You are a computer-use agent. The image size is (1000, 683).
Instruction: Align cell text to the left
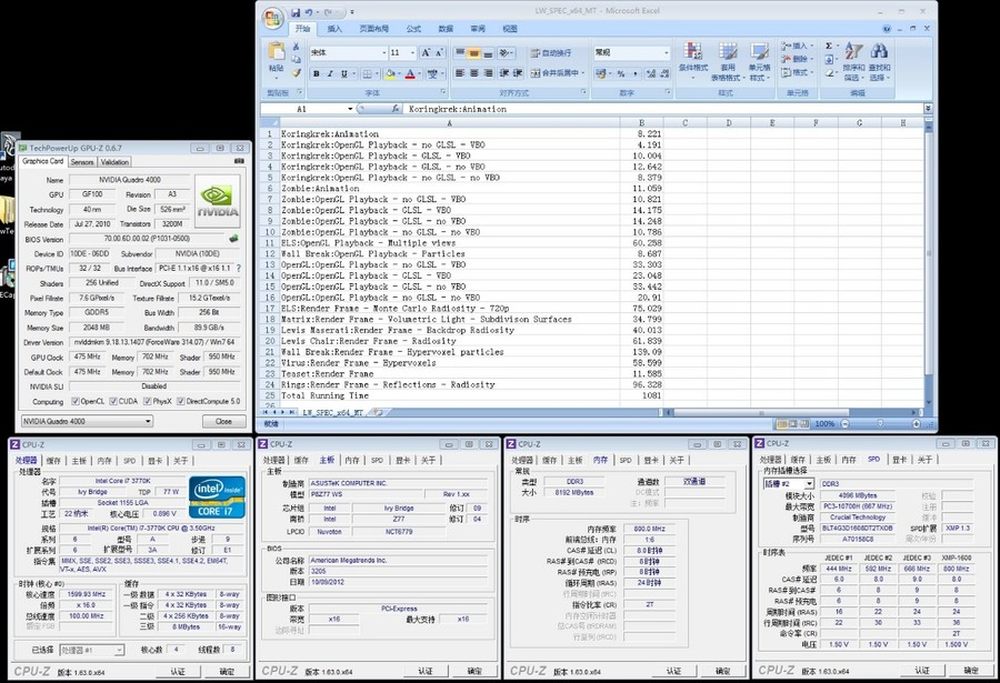point(460,73)
